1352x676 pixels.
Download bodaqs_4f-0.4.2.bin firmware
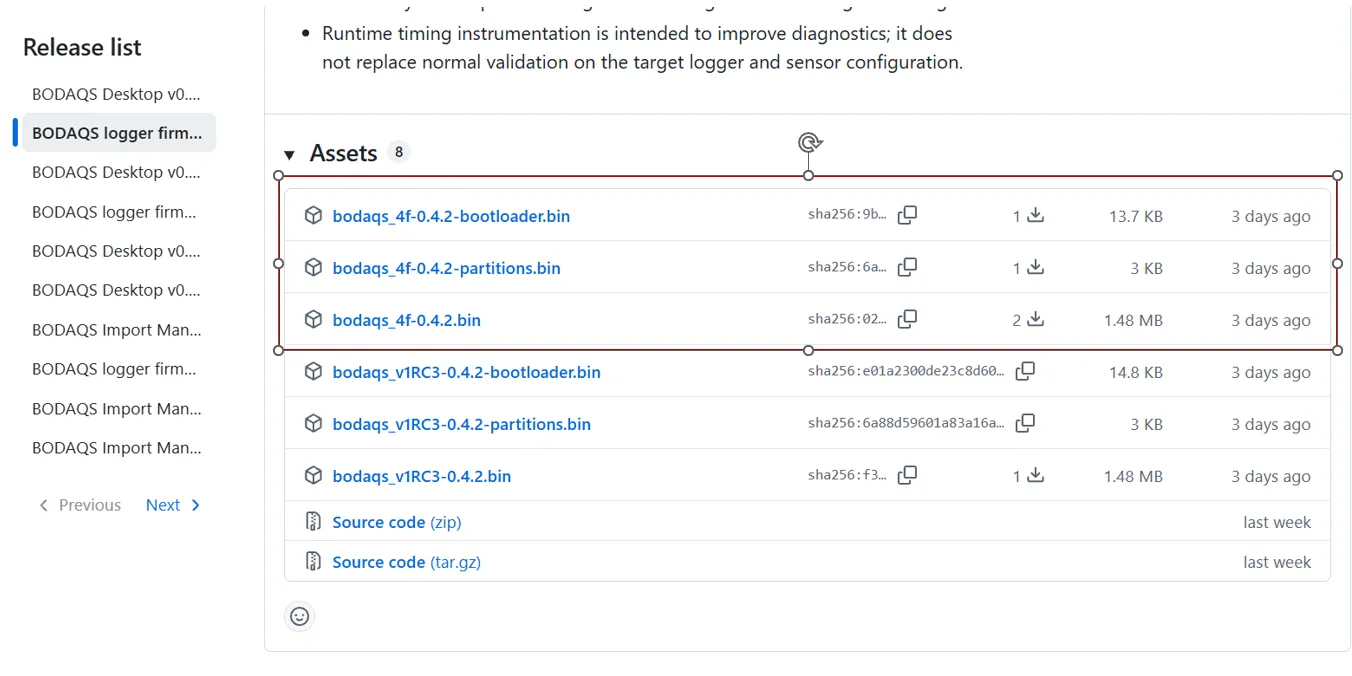[x=406, y=320]
